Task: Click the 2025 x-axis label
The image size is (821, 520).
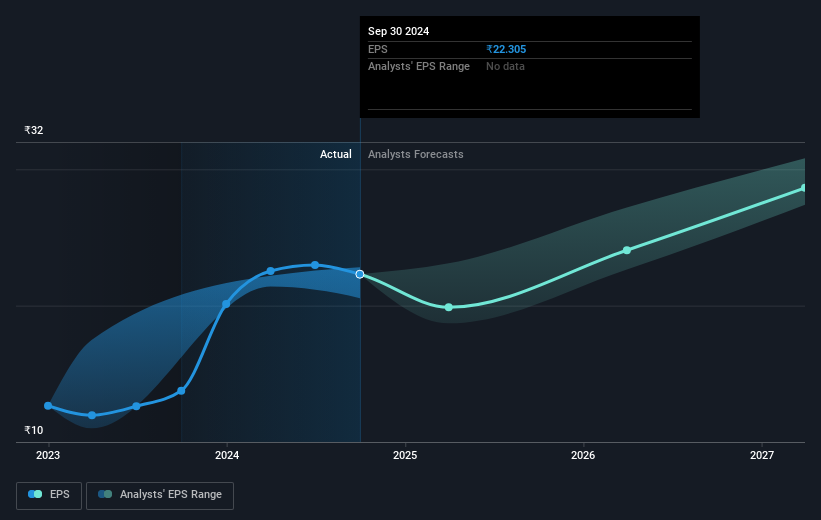Action: [405, 456]
